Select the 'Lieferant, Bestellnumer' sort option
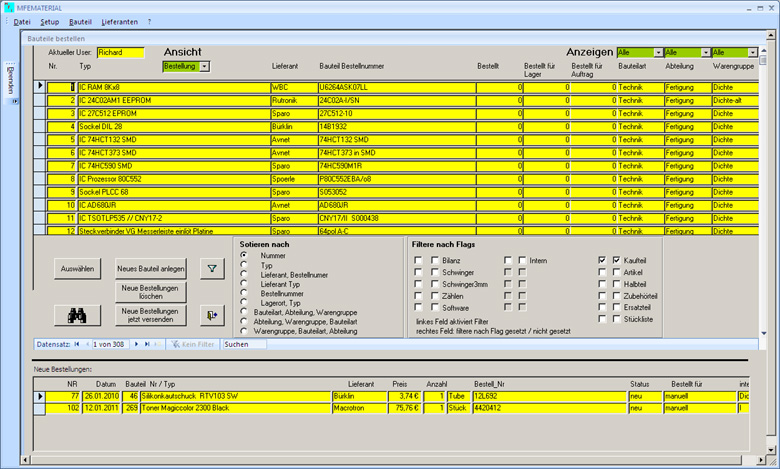 [244, 276]
